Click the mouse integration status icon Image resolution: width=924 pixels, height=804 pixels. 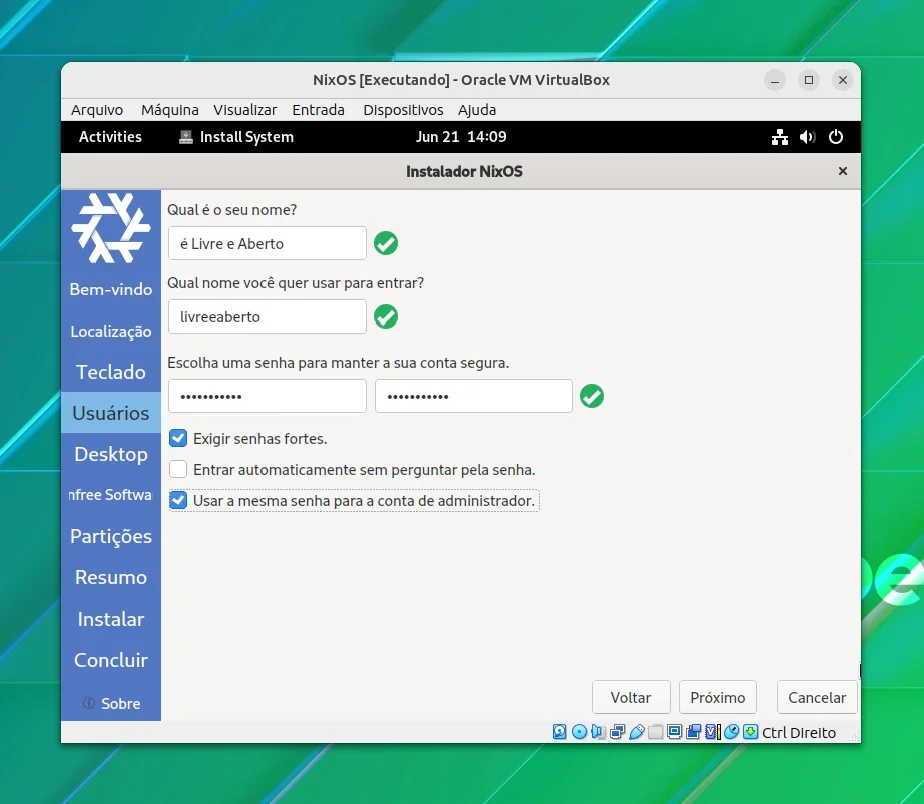coord(731,731)
